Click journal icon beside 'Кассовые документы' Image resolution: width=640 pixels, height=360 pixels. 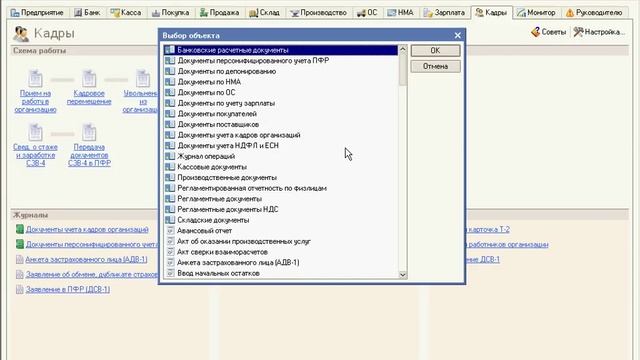(170, 167)
